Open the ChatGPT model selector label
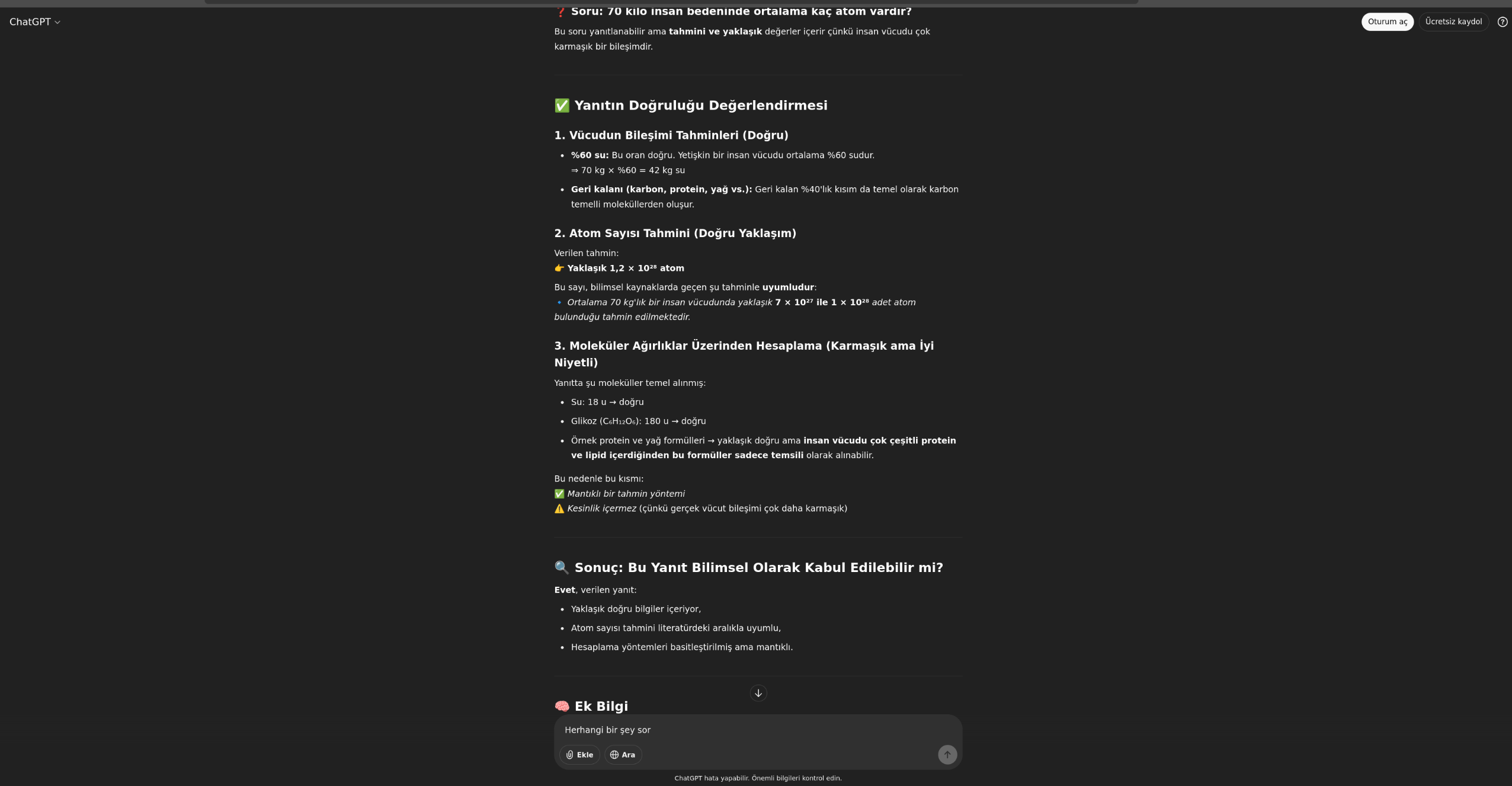 click(x=30, y=22)
